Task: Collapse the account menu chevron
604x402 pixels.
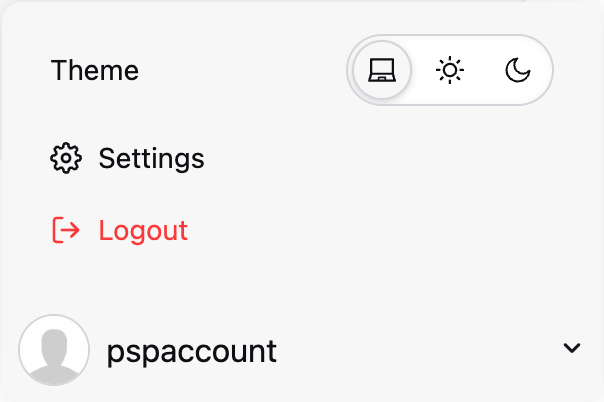Action: pos(572,348)
